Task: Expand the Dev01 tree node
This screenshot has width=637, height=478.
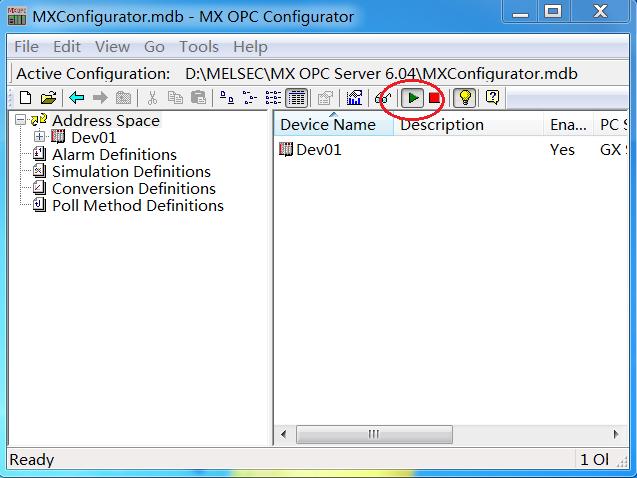Action: 39,137
